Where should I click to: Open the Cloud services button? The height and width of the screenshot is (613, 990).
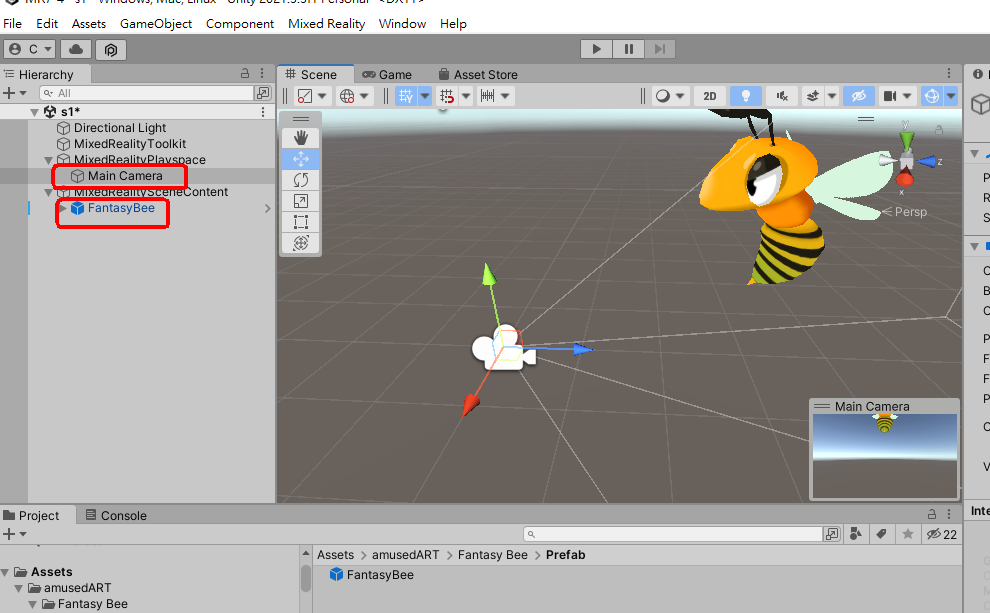coord(76,49)
